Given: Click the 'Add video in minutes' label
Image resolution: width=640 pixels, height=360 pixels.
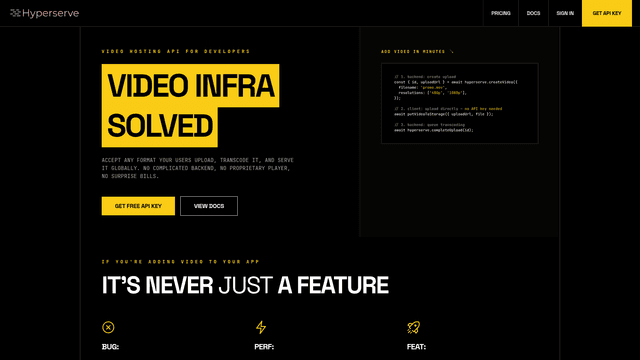Looking at the screenshot, I should point(413,51).
